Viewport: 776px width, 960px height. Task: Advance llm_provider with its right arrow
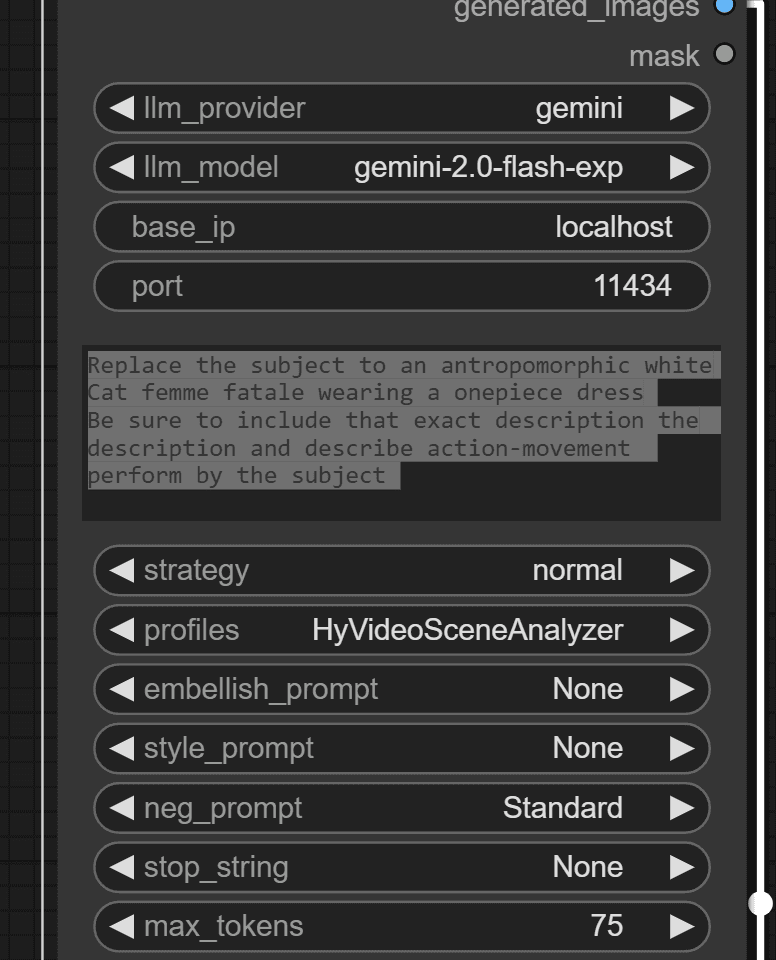(684, 108)
